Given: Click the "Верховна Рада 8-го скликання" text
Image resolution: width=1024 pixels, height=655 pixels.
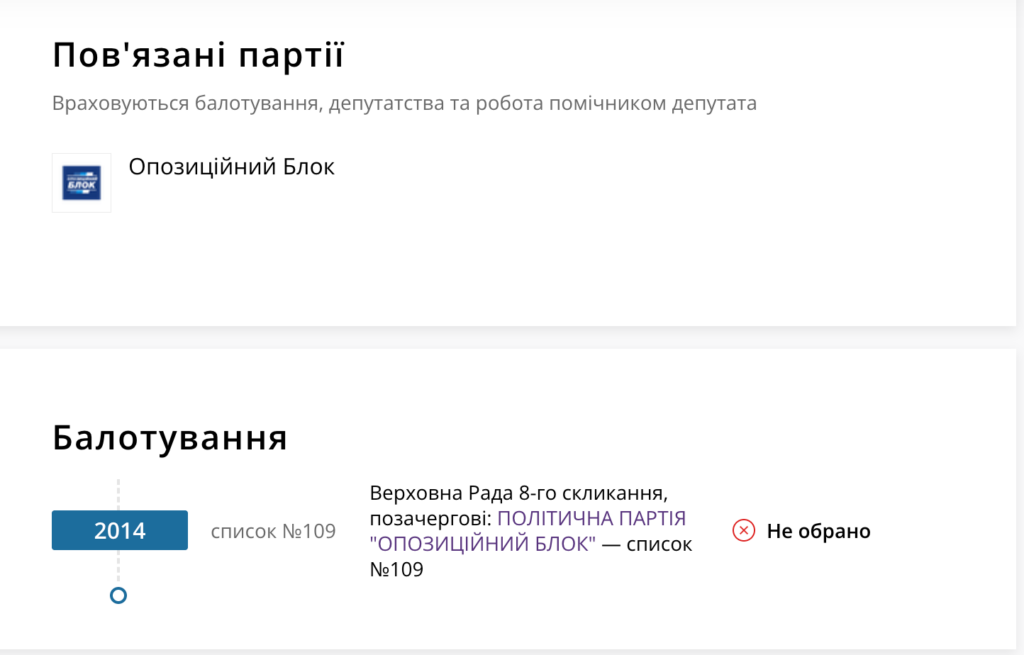Looking at the screenshot, I should pos(517,493).
